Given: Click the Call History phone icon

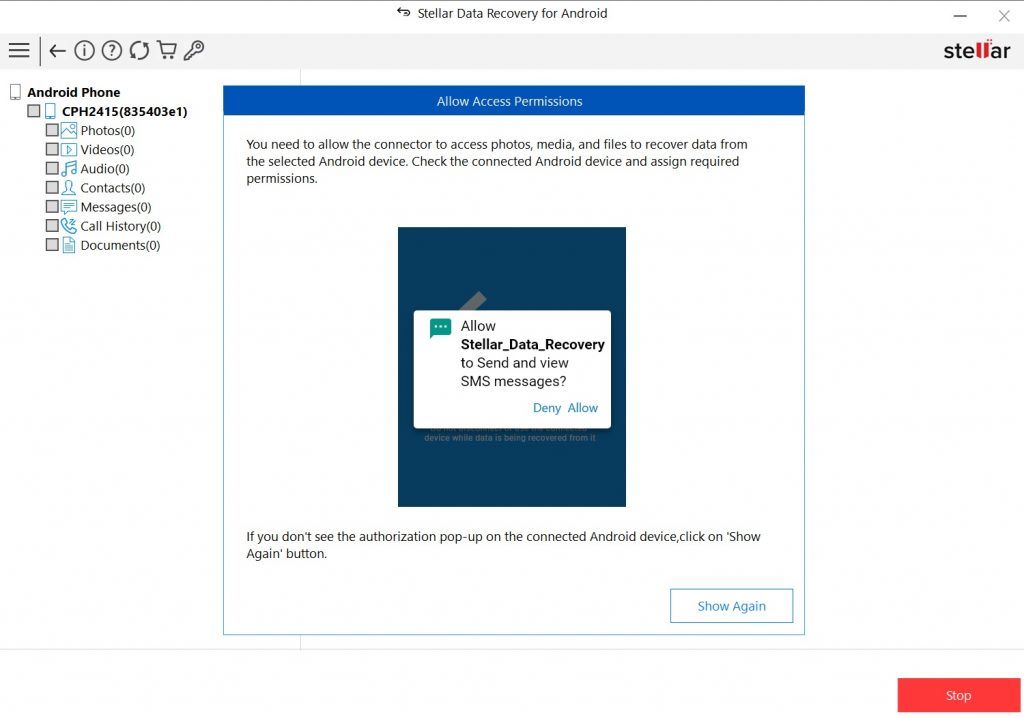Looking at the screenshot, I should tap(69, 226).
